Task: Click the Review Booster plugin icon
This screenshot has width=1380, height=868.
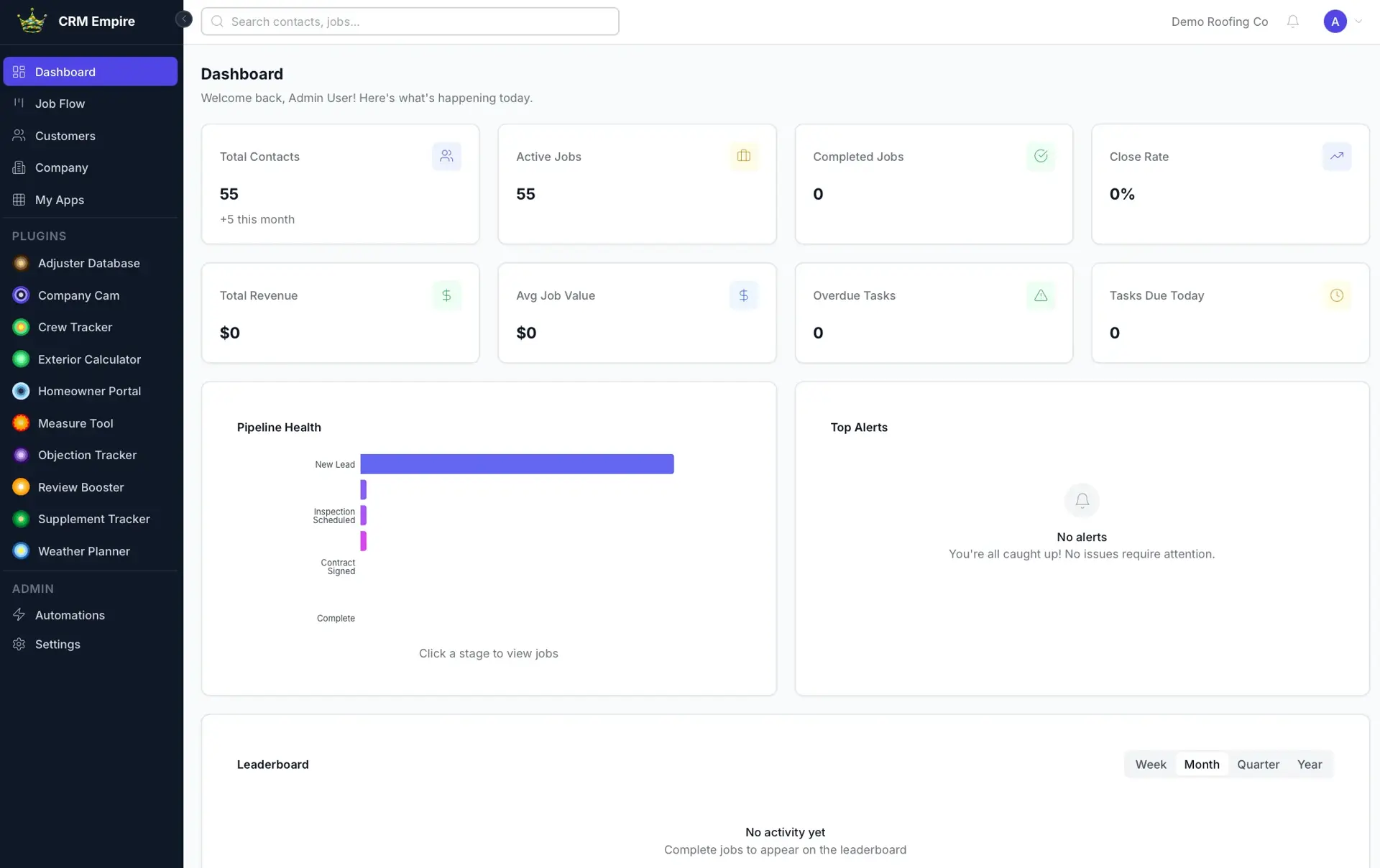Action: click(x=21, y=487)
